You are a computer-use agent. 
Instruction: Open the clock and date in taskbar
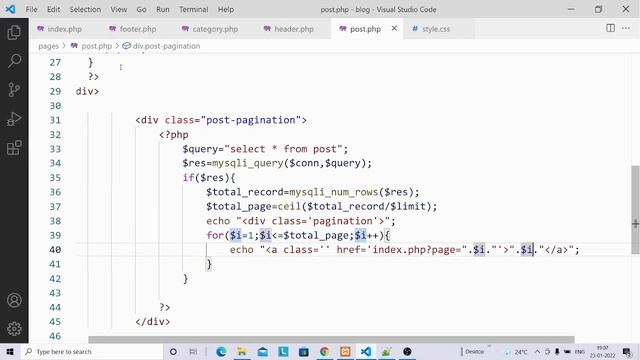tap(603, 351)
